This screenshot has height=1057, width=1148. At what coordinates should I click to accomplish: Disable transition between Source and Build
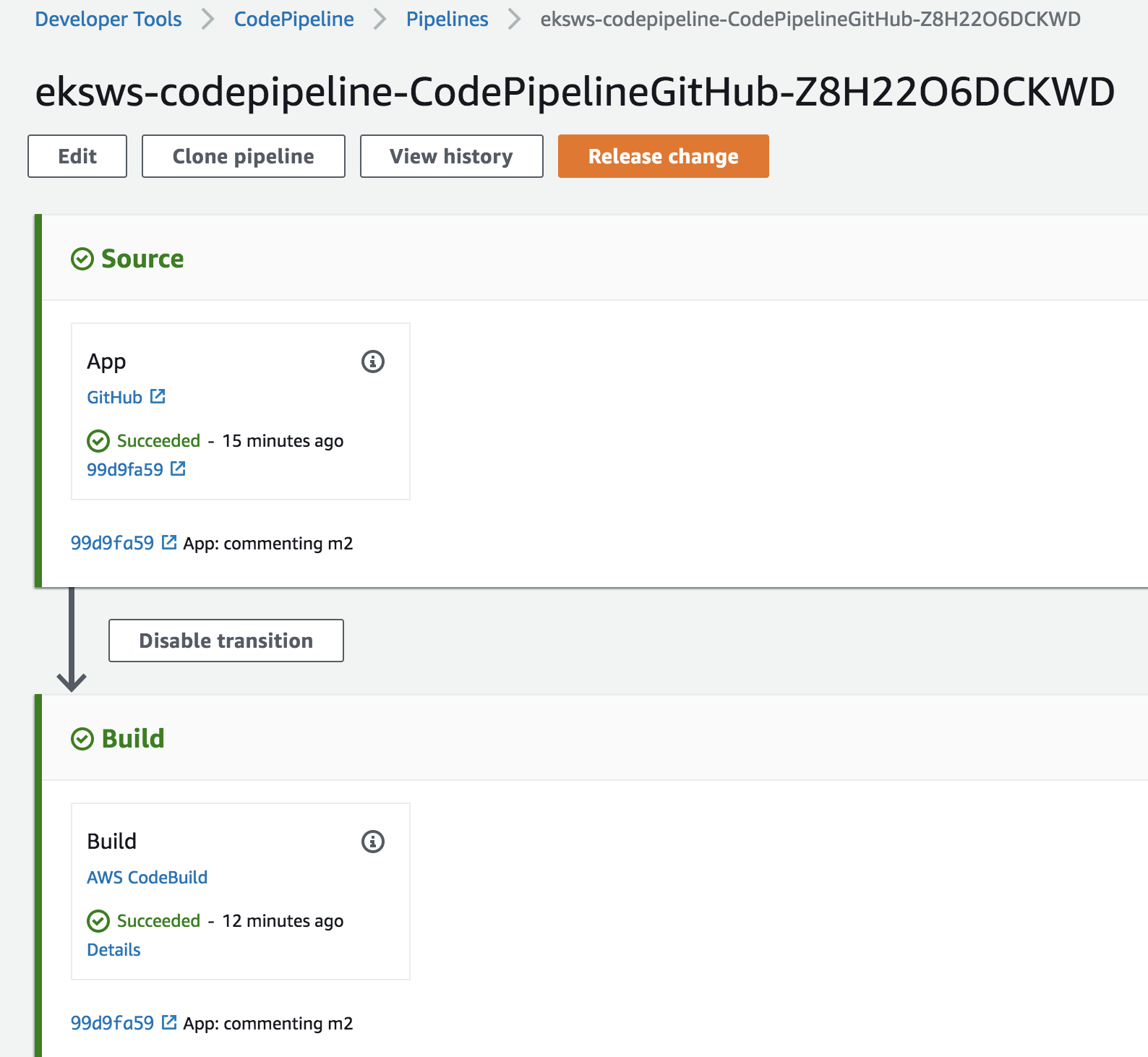click(x=226, y=641)
